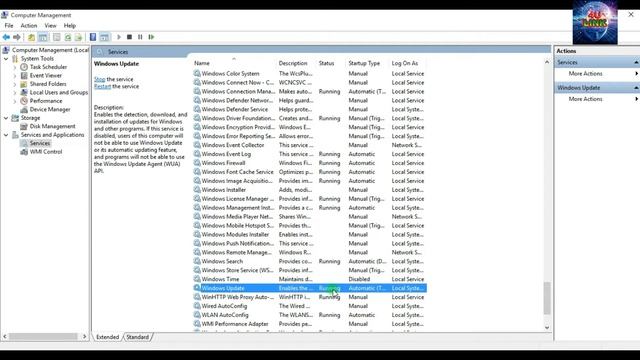Image resolution: width=640 pixels, height=360 pixels.
Task: Select the WLAN AutoConfig service row
Action: pyautogui.click(x=310, y=315)
